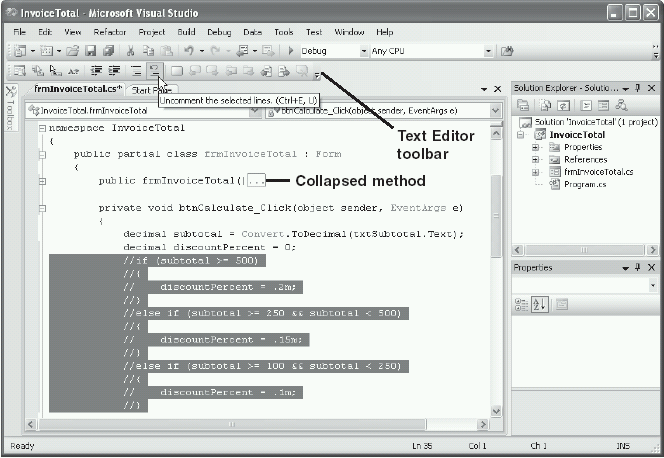Comment out the selected lines icon
The width and height of the screenshot is (664, 458).
(136, 71)
